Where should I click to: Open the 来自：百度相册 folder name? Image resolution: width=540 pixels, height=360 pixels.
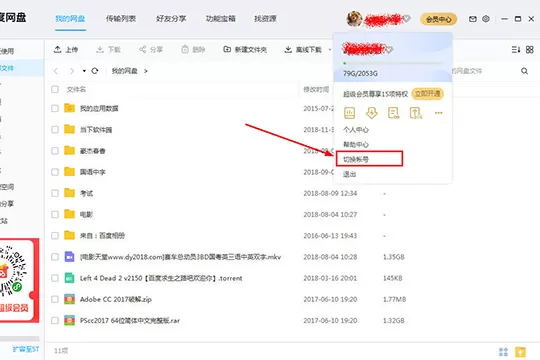click(x=102, y=236)
